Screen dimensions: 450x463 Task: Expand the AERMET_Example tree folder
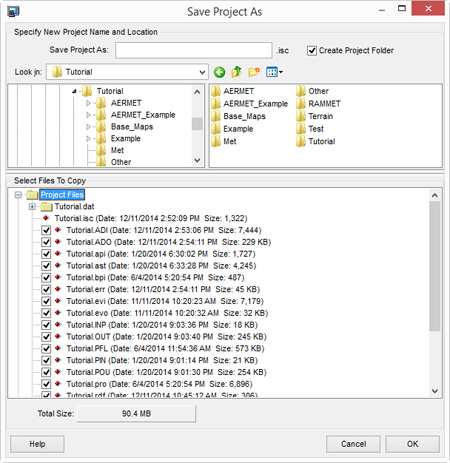pos(88,115)
